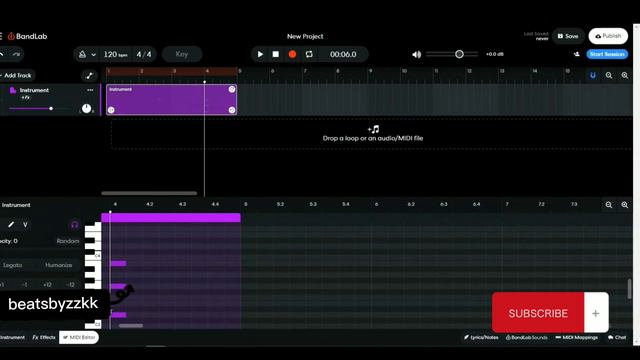Change the 120 bpm tempo field
This screenshot has height=360, width=640.
pos(115,54)
